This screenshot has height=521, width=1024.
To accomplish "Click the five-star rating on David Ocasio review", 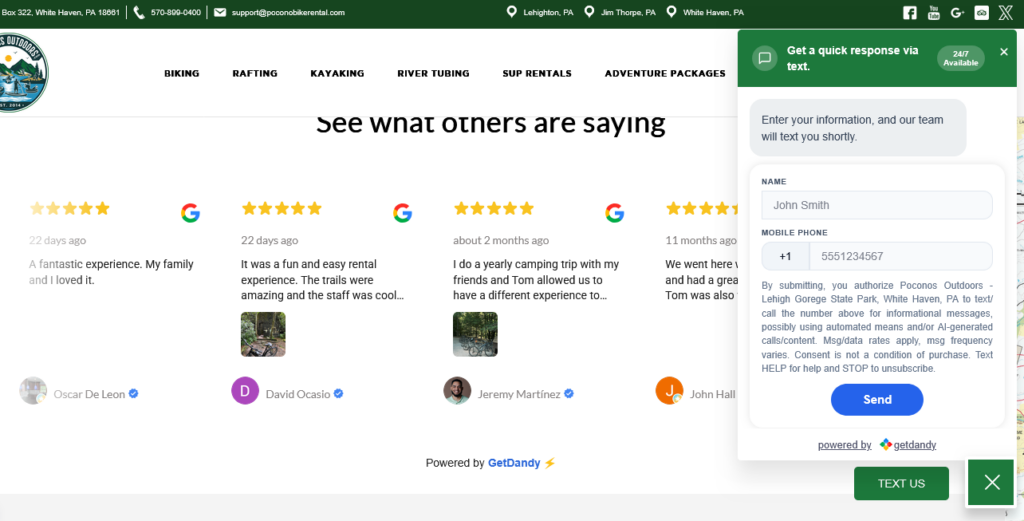I will pos(281,208).
